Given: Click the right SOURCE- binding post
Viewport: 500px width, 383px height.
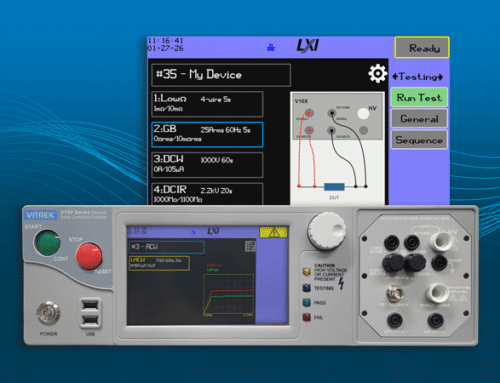Looking at the screenshot, I should (x=415, y=263).
